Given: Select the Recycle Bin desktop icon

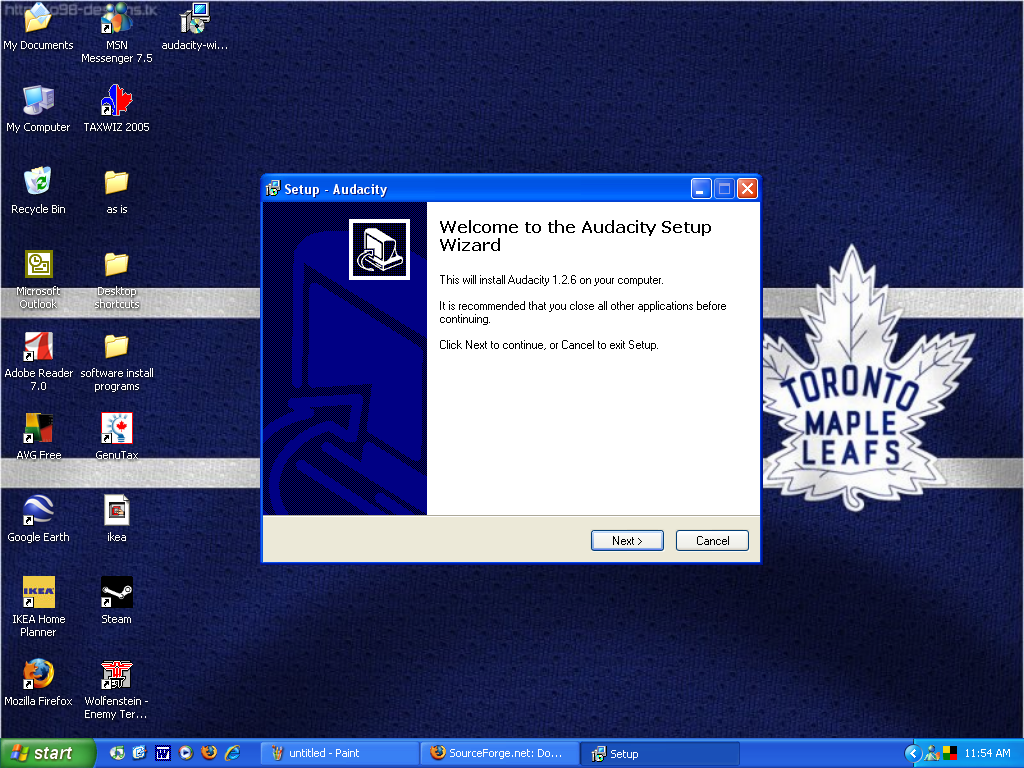Looking at the screenshot, I should pos(38,191).
